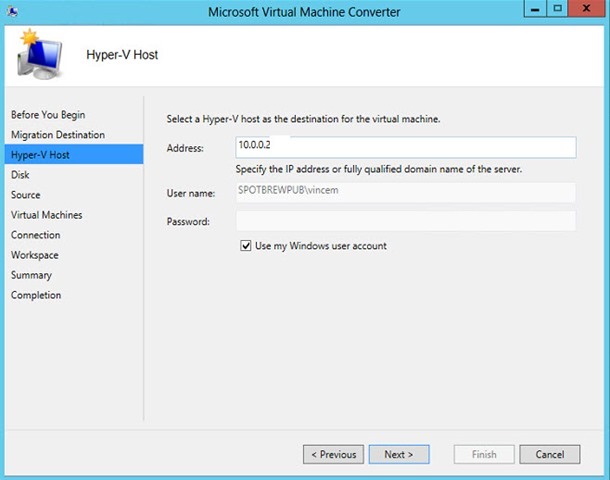This screenshot has height=480, width=610.
Task: Click the Hyper-V Host page heading
Action: click(122, 55)
